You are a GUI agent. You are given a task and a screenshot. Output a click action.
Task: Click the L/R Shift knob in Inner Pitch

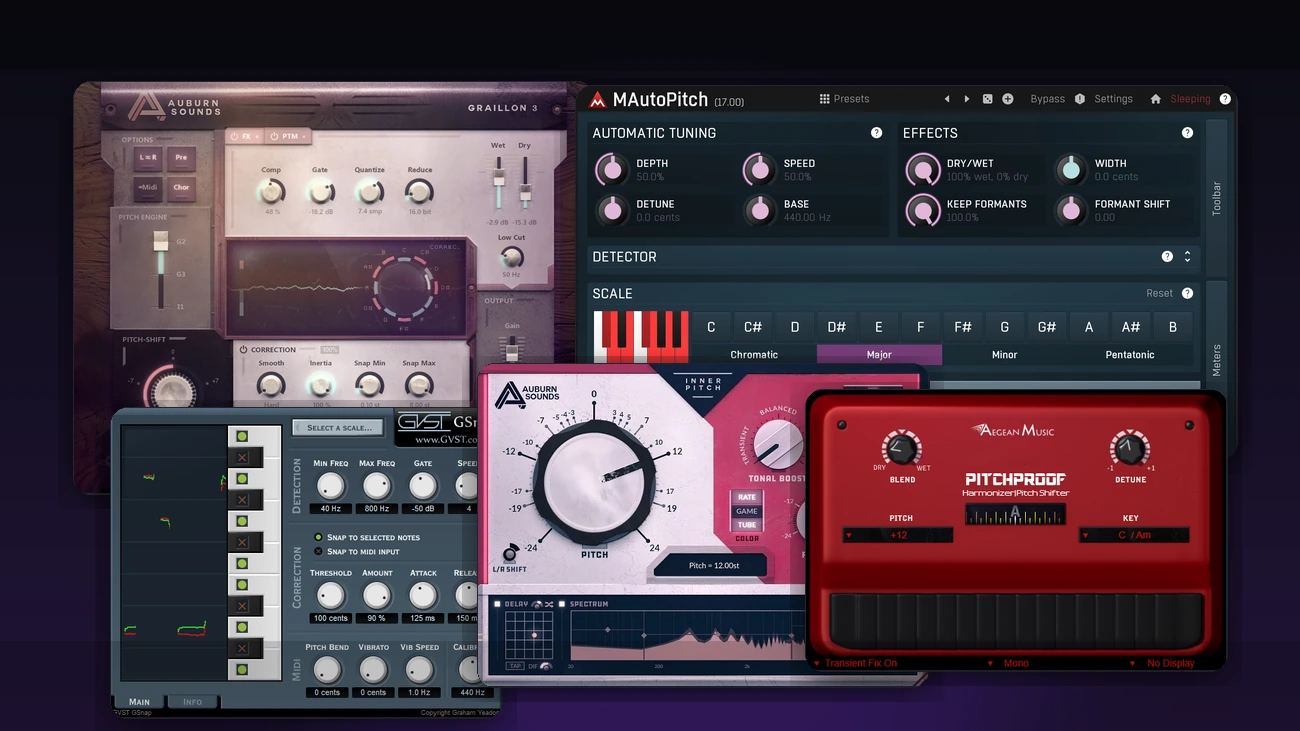click(511, 553)
